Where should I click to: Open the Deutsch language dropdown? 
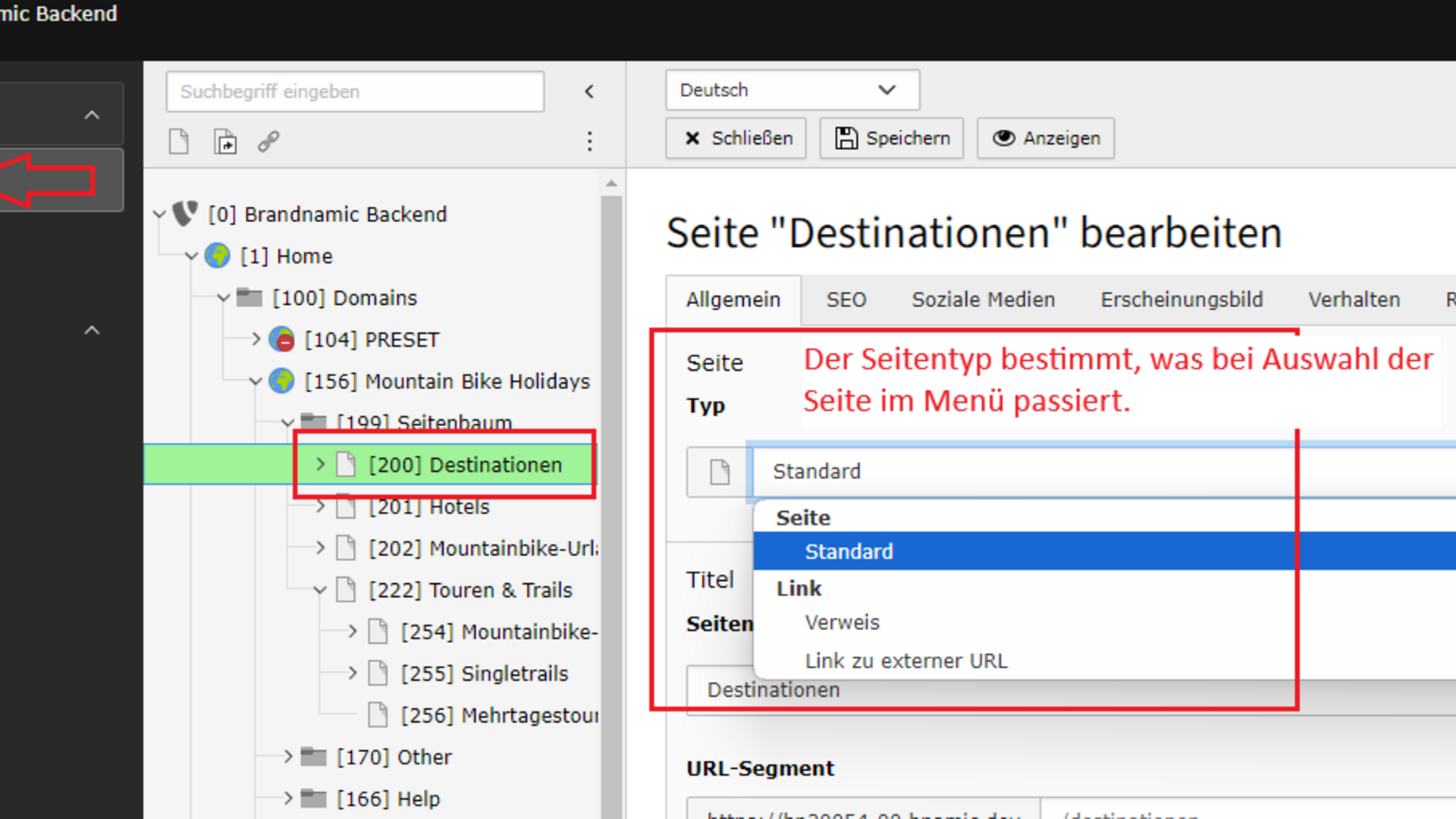point(792,90)
